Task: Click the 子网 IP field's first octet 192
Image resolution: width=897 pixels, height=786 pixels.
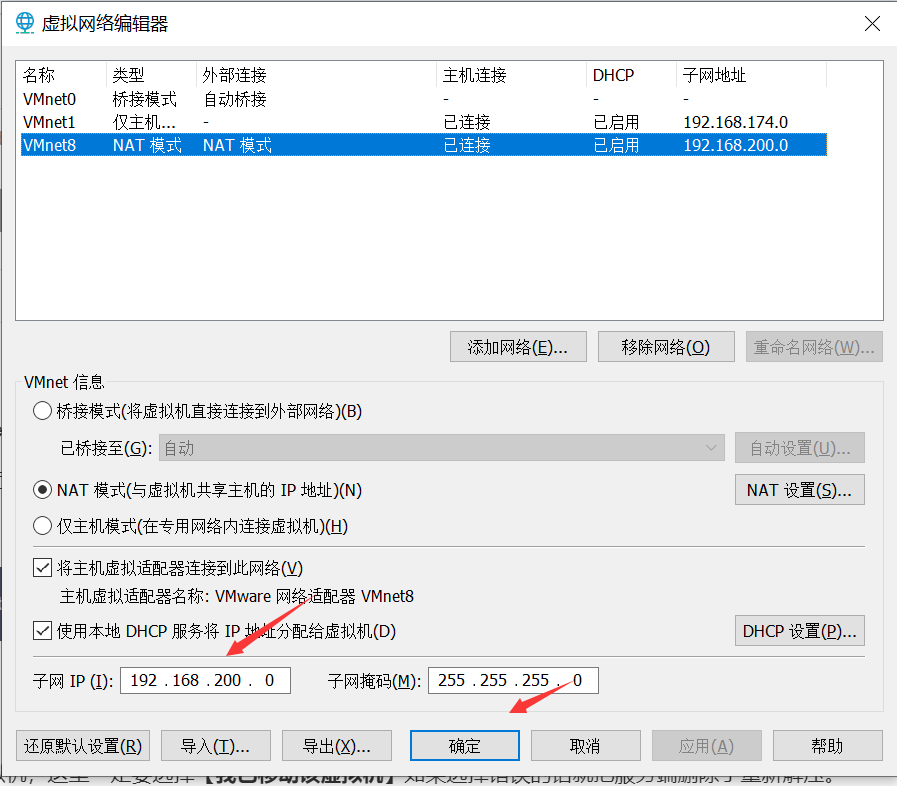Action: pos(144,680)
